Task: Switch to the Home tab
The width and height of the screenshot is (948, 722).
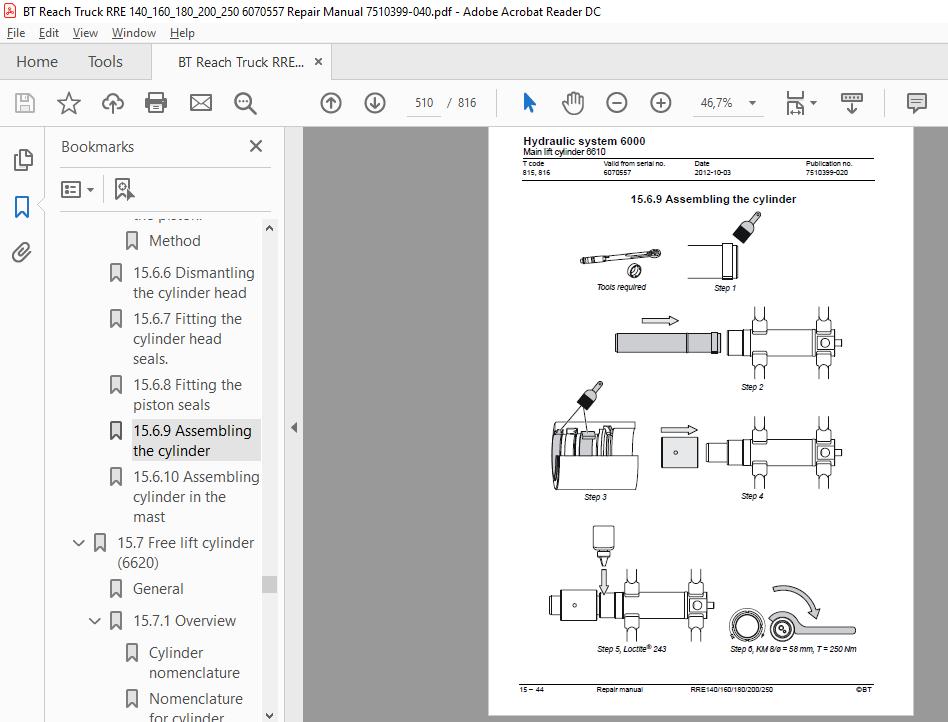Action: [x=37, y=62]
